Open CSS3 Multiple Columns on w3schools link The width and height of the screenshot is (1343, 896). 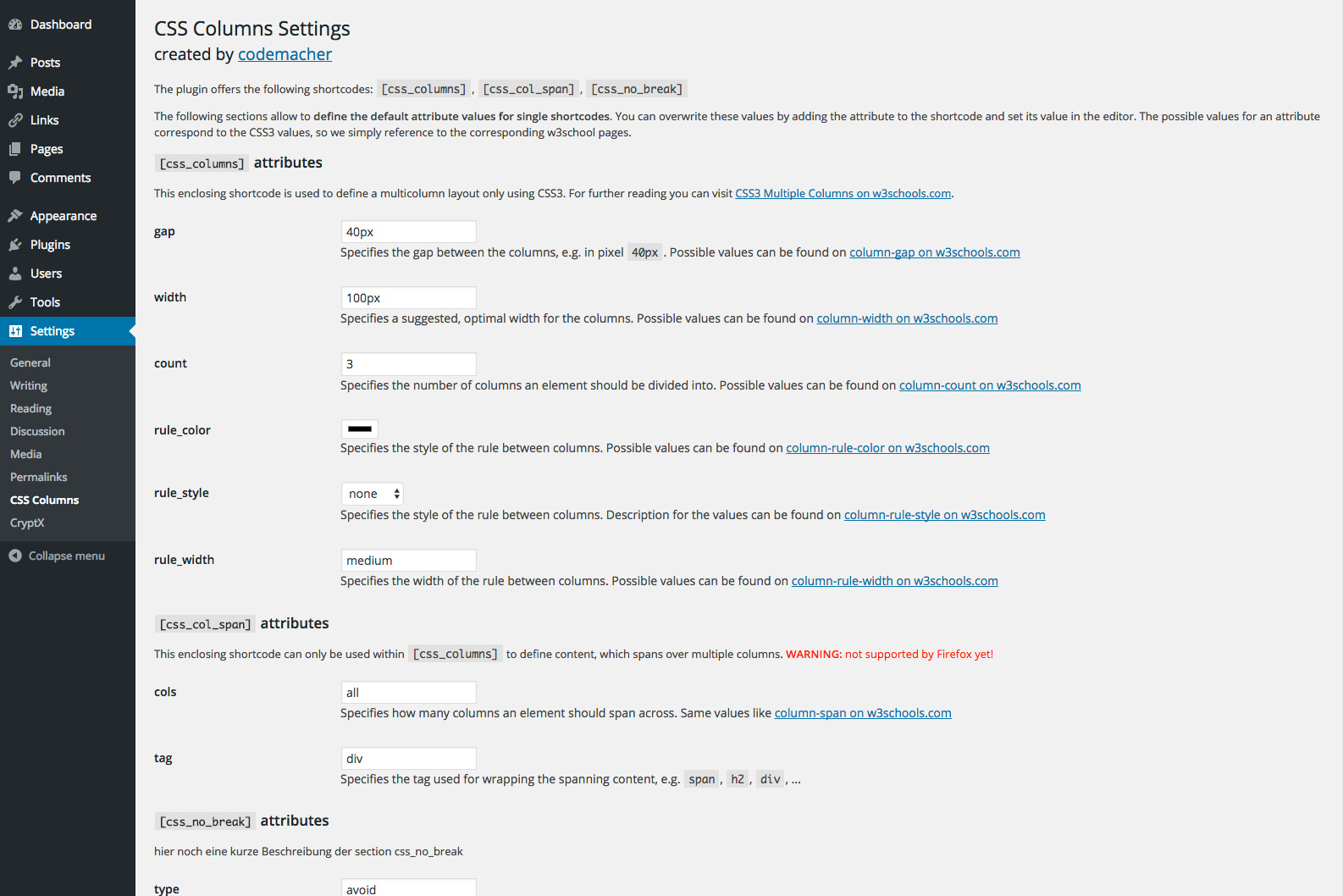[x=843, y=193]
